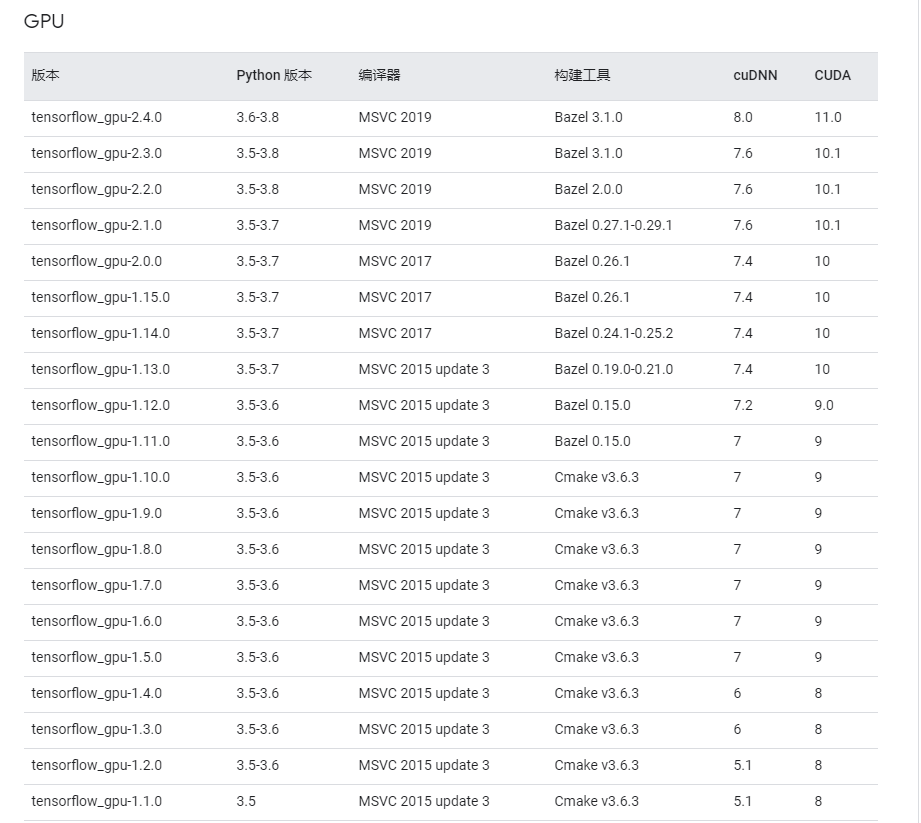921x823 pixels.
Task: Click the Bazel 0.19.0-0.21.0 cell
Action: (614, 369)
